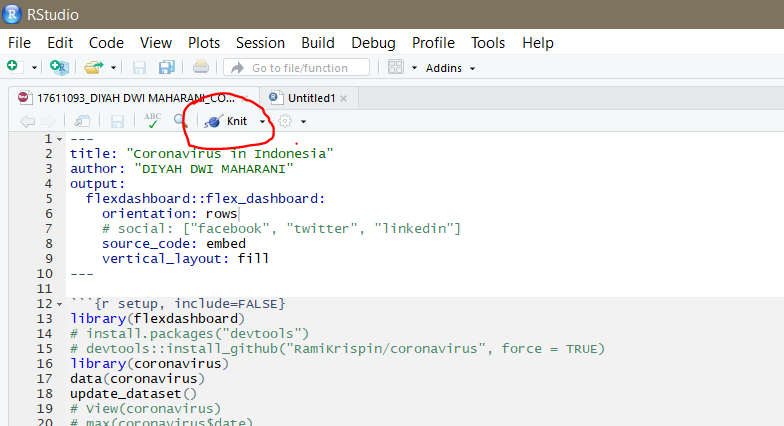The image size is (784, 426).
Task: Open the Session menu
Action: coord(260,43)
